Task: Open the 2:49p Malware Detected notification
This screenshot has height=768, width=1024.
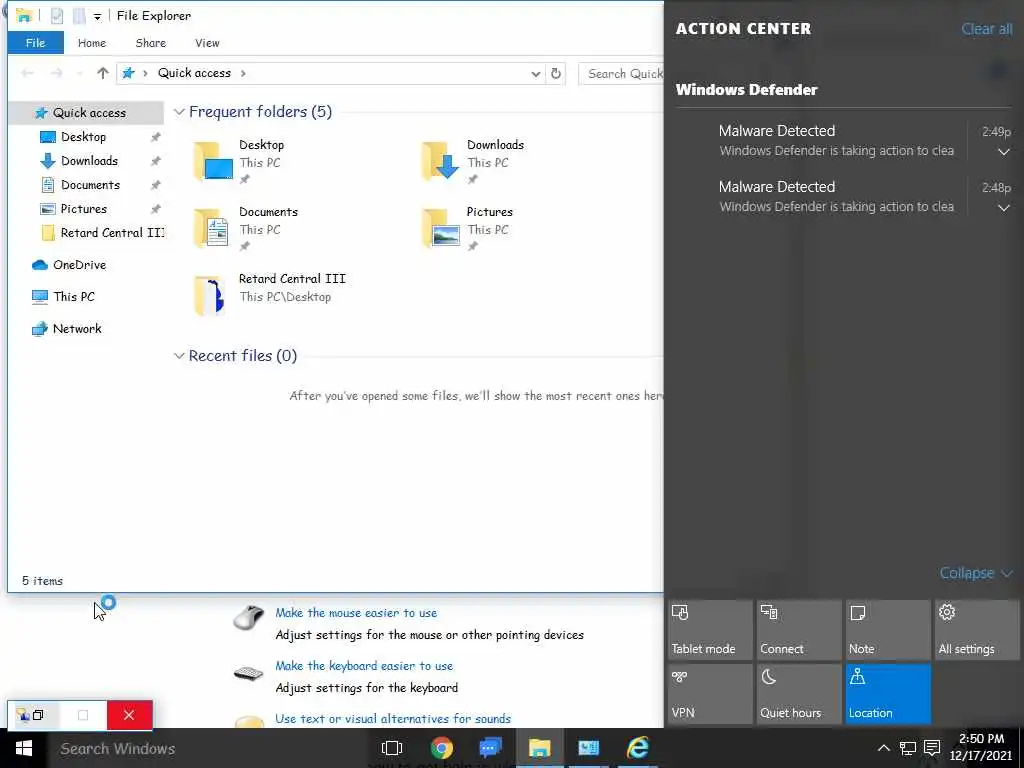Action: click(x=836, y=140)
